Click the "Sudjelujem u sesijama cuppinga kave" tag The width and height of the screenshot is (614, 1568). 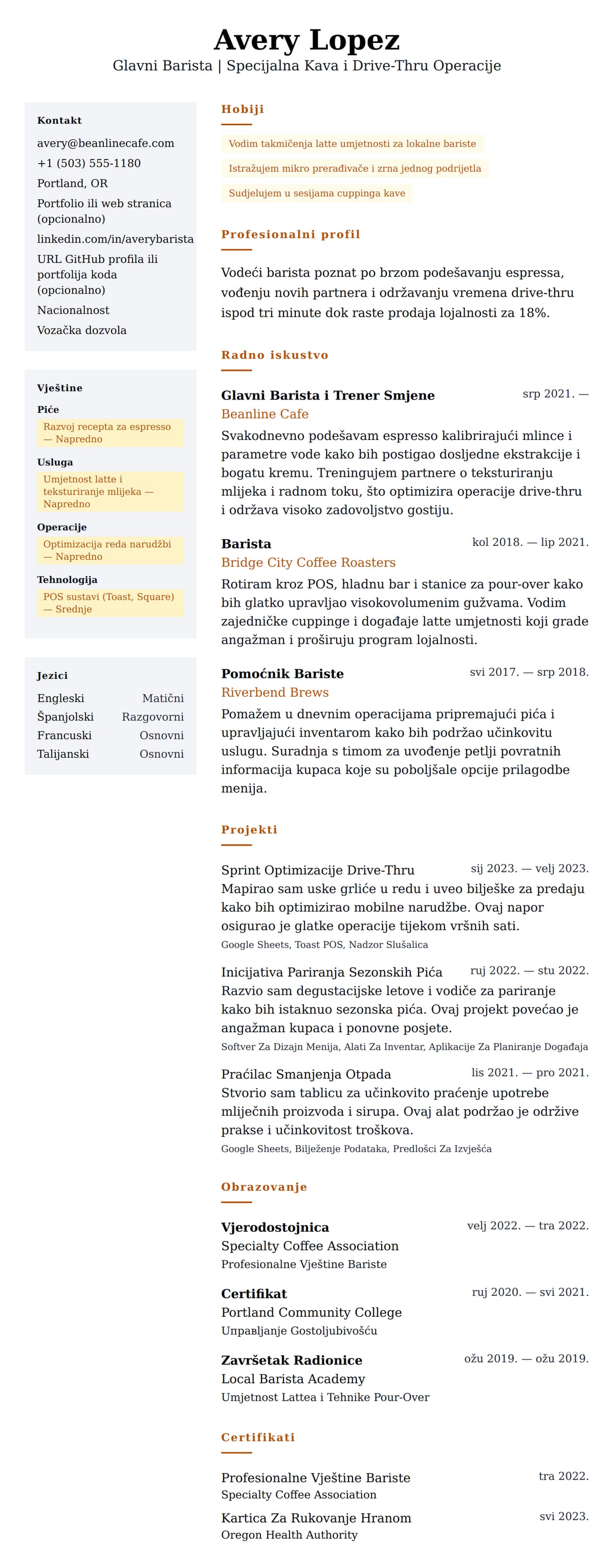316,193
